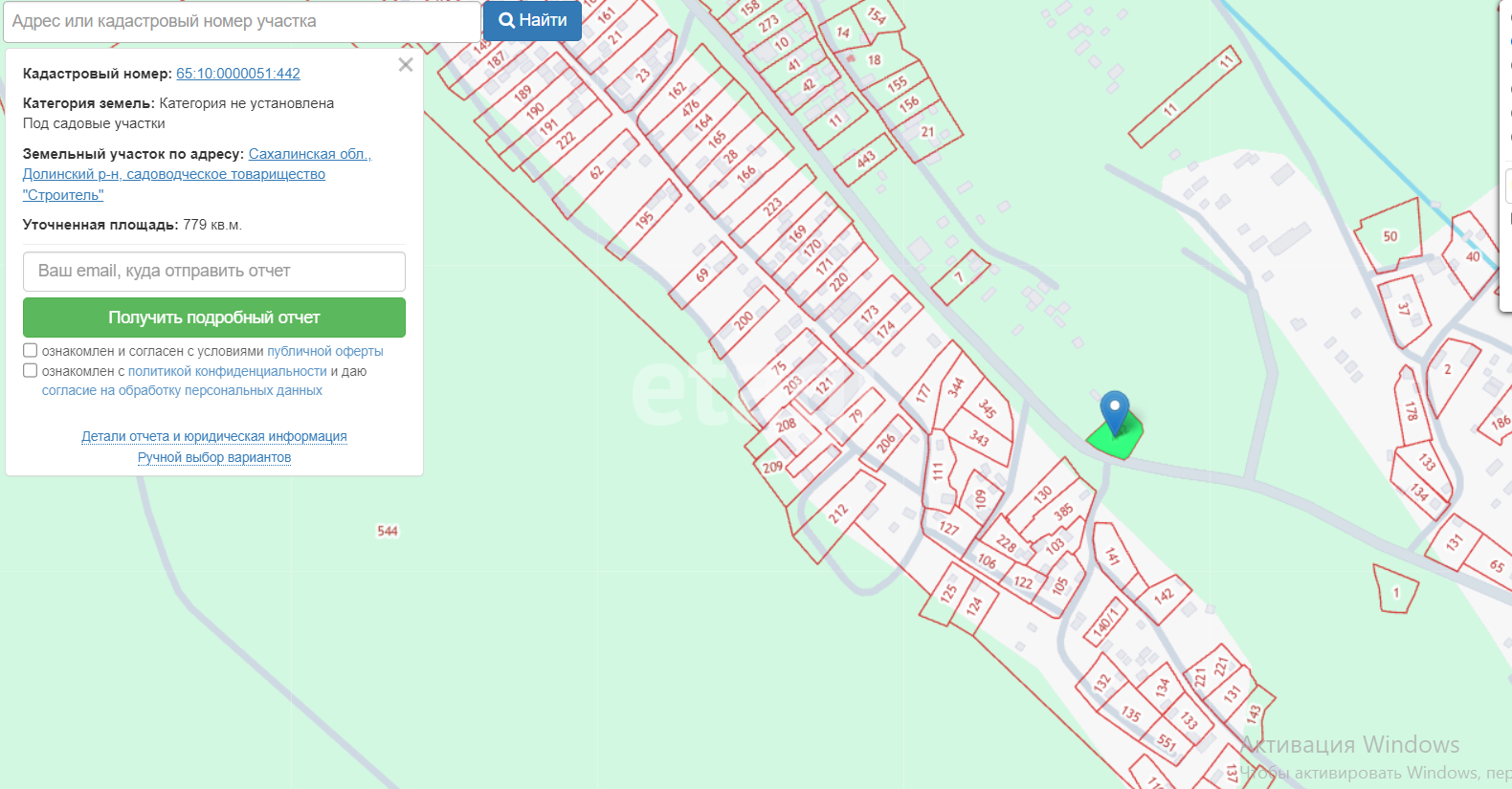This screenshot has height=789, width=1512.
Task: Focus the address or cadastral number field
Action: click(241, 21)
